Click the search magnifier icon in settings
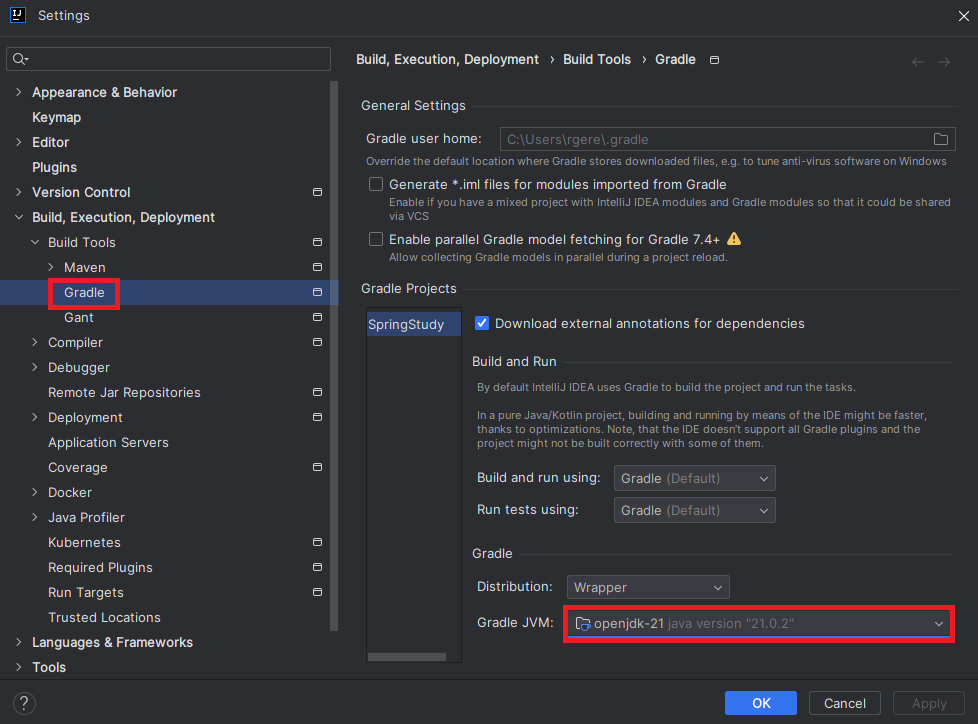 click(x=20, y=59)
